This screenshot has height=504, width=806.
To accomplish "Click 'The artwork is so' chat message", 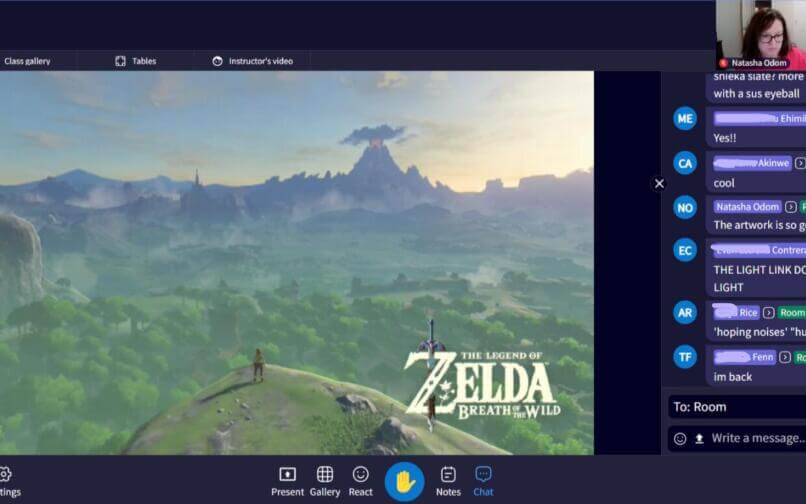I will coord(759,225).
